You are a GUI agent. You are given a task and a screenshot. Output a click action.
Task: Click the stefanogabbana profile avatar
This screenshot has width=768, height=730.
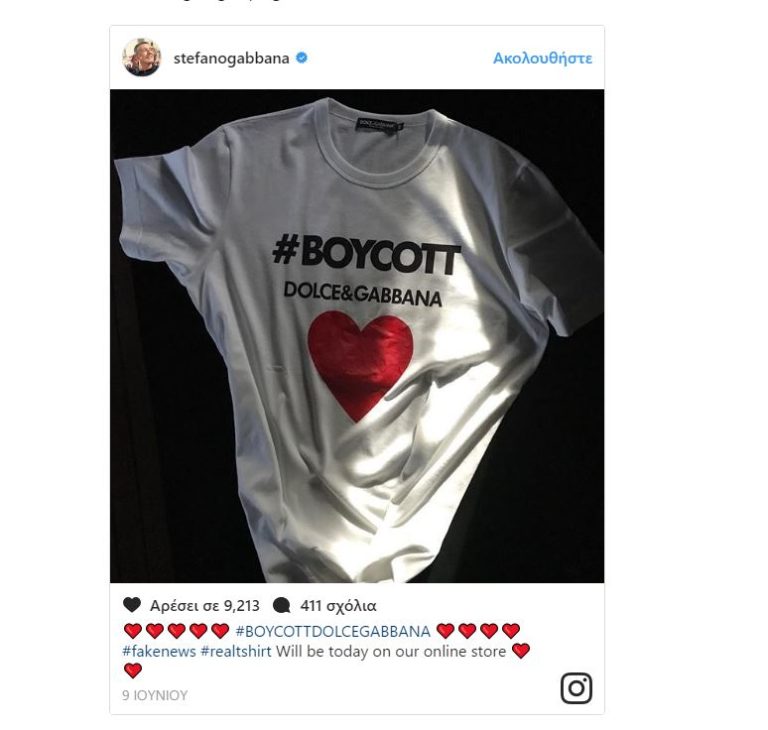click(x=141, y=58)
